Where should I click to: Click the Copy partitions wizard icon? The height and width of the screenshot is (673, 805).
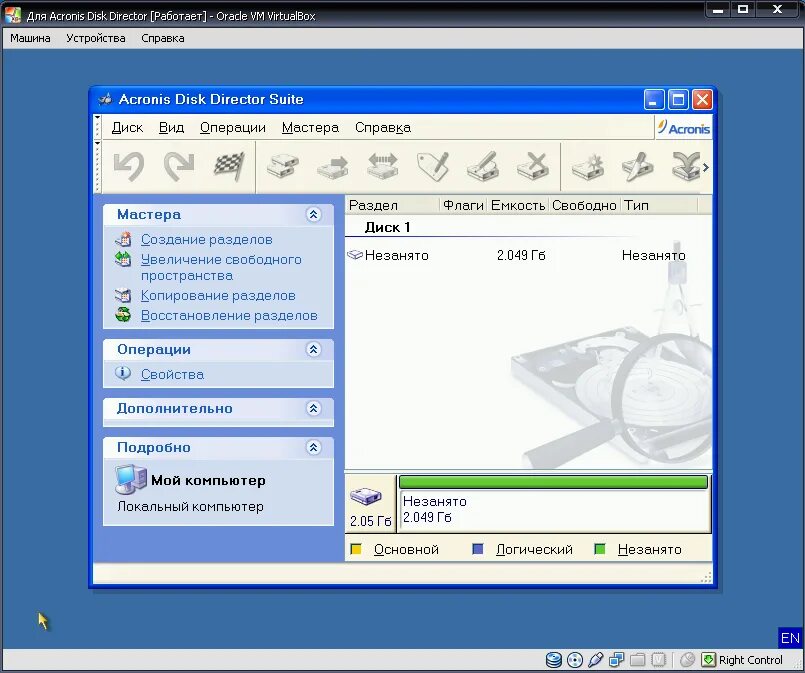coord(123,295)
